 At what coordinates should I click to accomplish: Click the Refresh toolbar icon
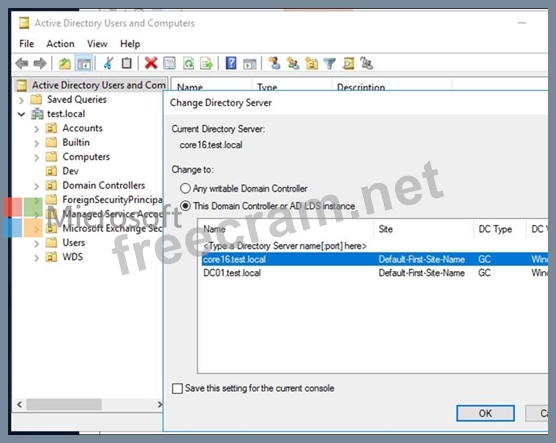pos(188,63)
